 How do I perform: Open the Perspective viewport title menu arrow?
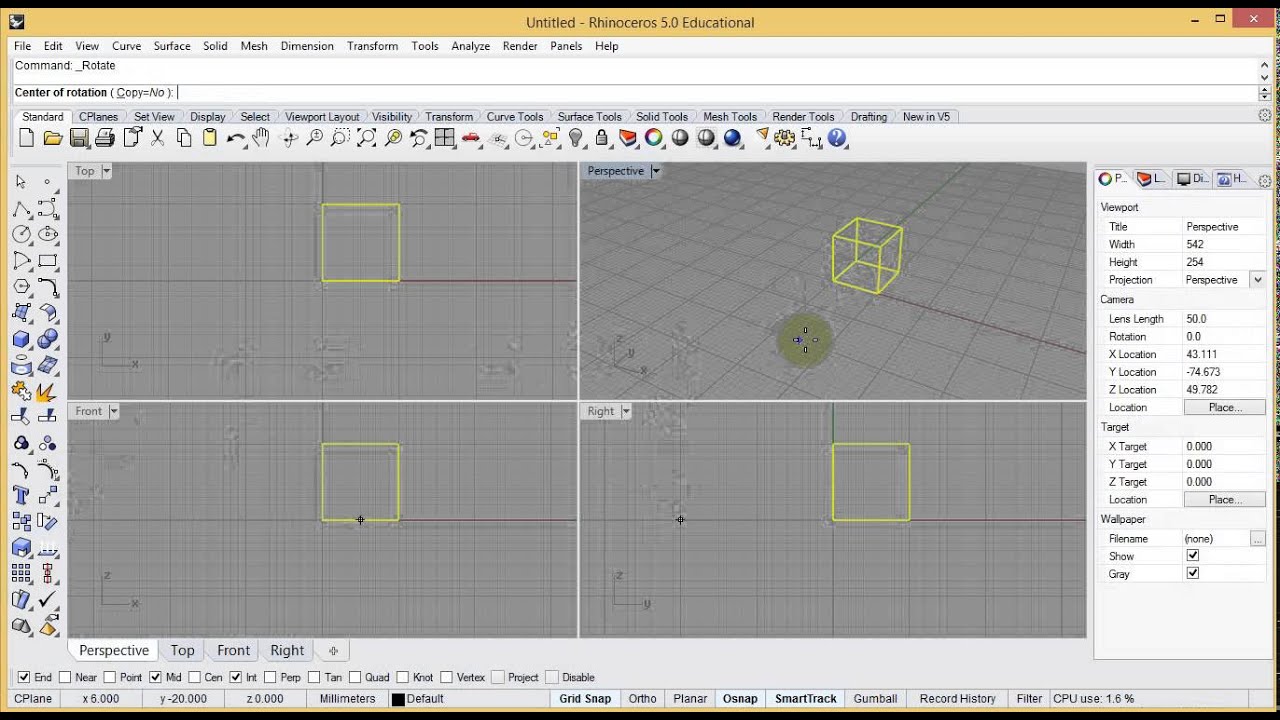coord(656,171)
